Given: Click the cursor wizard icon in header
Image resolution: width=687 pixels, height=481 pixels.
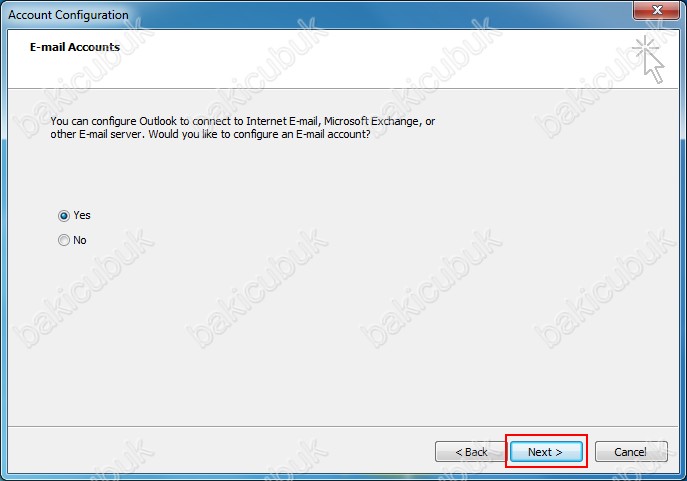Looking at the screenshot, I should coord(649,60).
